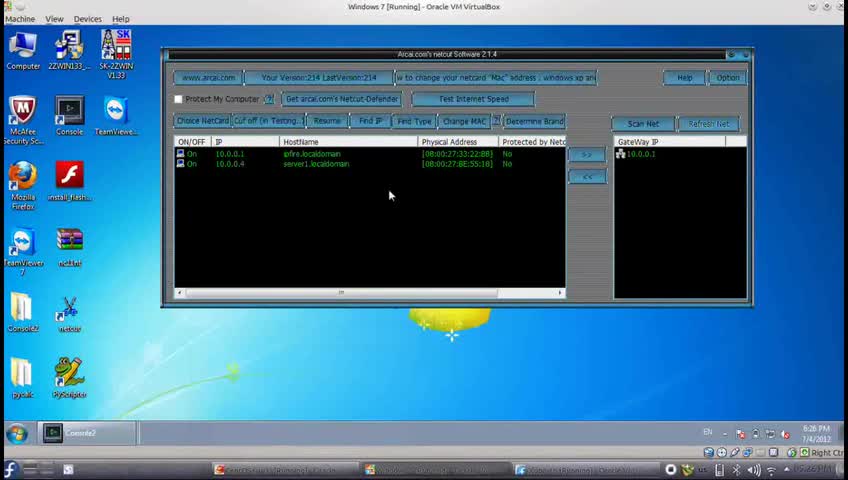Open the Machine menu in VirtualBox
848x480 pixels.
[x=20, y=19]
